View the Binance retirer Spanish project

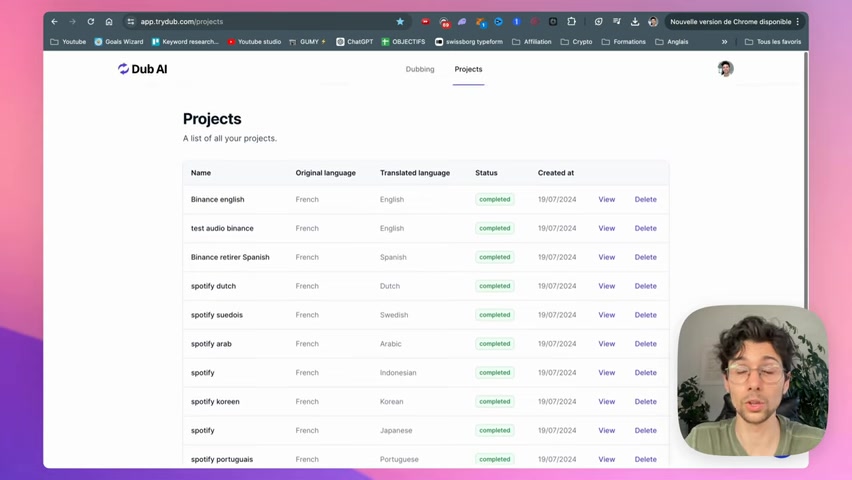click(x=606, y=257)
